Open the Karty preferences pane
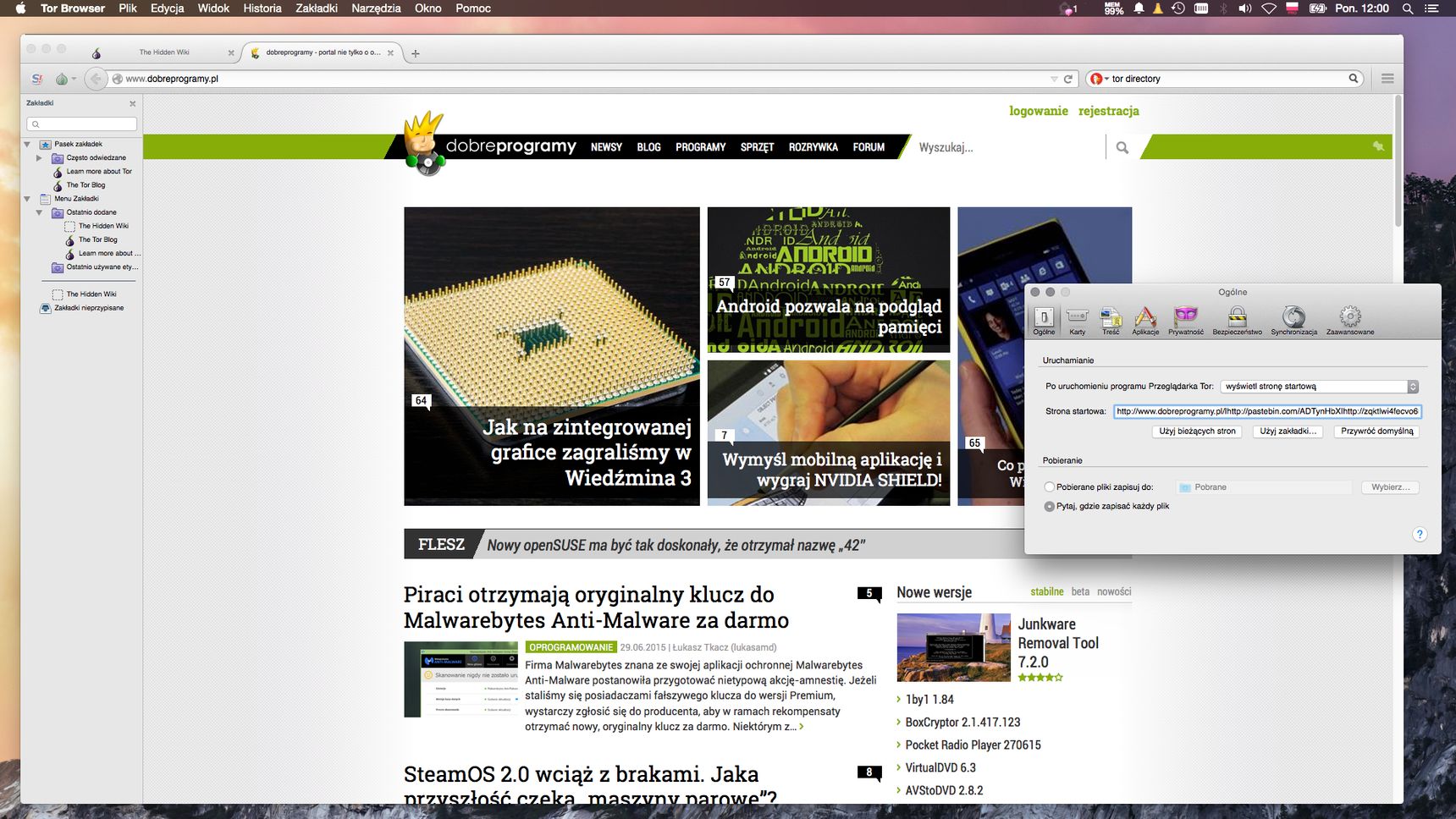The height and width of the screenshot is (819, 1456). [x=1077, y=321]
